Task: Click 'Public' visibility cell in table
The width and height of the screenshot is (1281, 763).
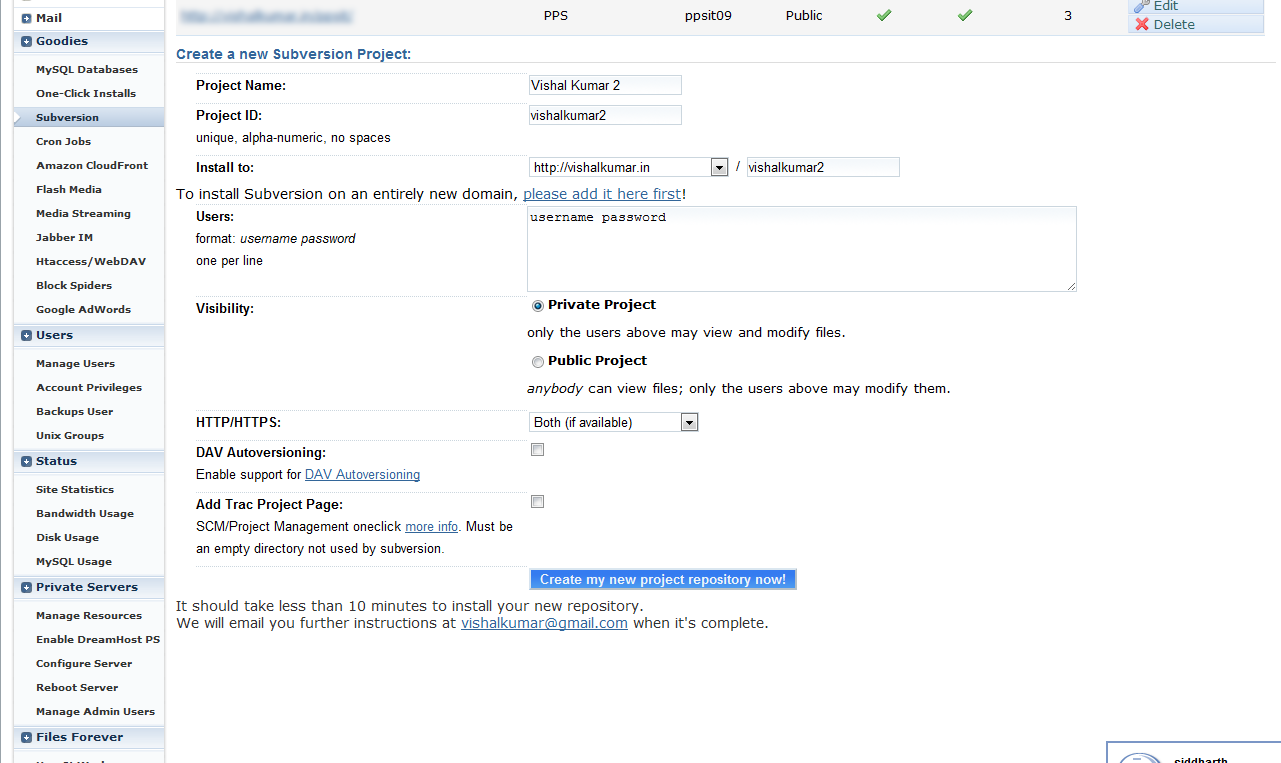Action: 804,16
